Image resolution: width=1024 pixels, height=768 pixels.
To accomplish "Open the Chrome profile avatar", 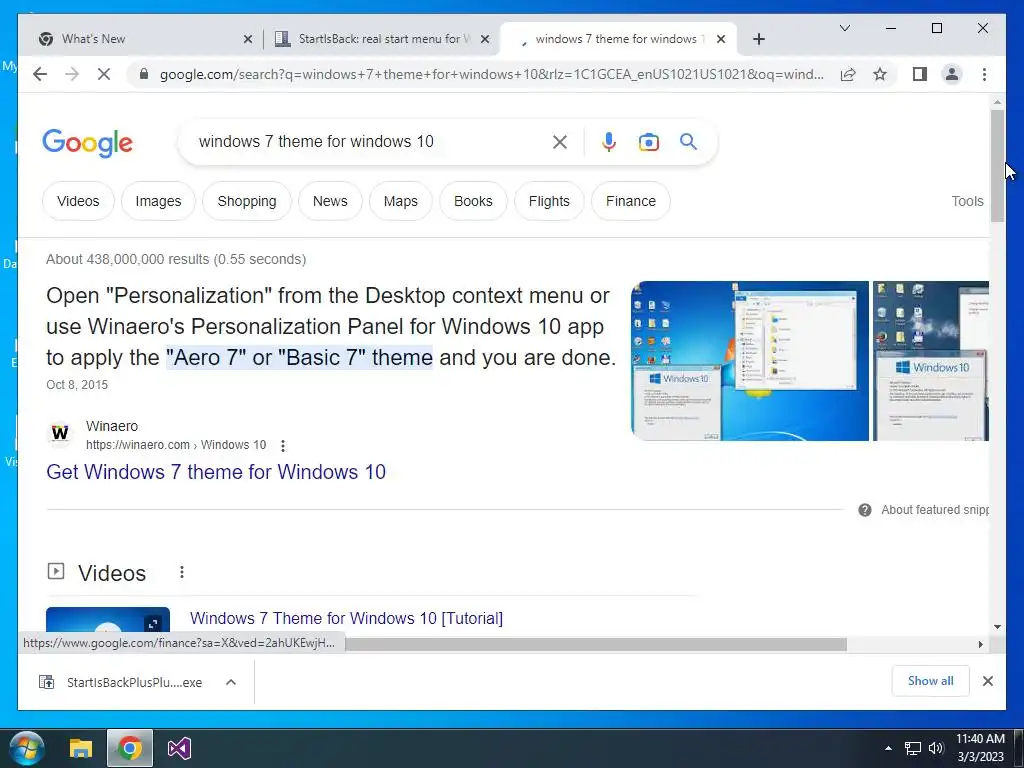I will pyautogui.click(x=952, y=74).
